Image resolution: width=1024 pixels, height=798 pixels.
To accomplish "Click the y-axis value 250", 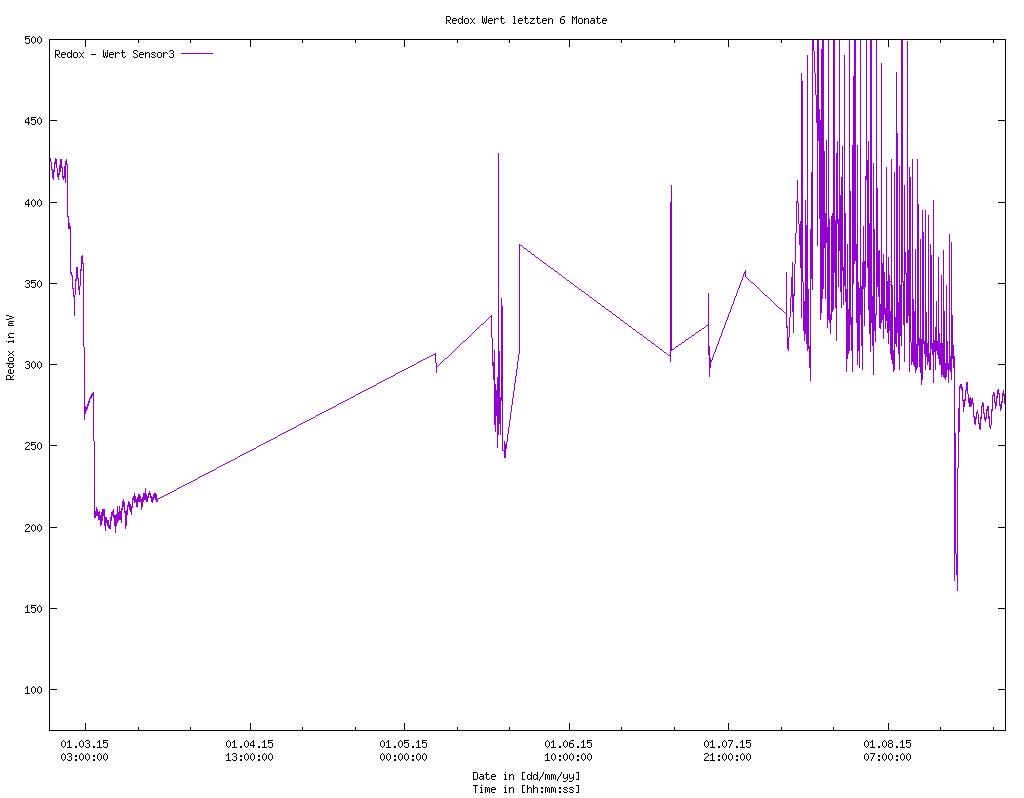I will [33, 446].
